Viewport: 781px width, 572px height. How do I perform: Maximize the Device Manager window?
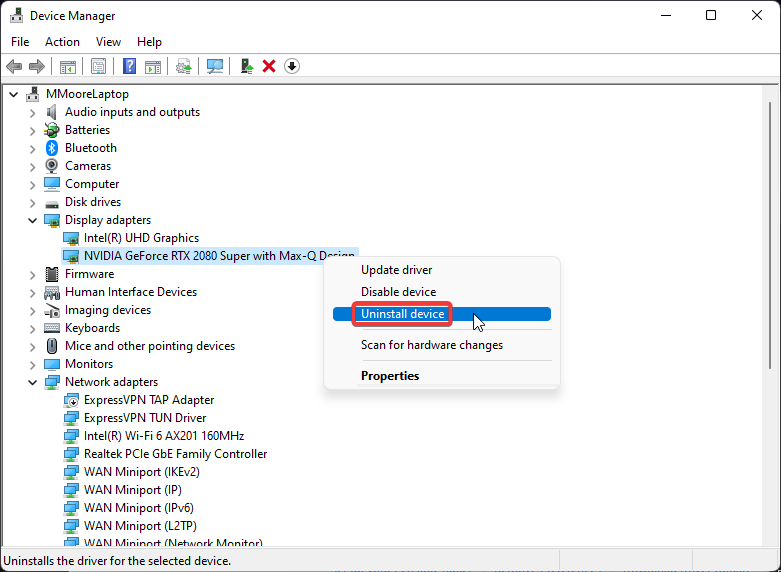711,15
